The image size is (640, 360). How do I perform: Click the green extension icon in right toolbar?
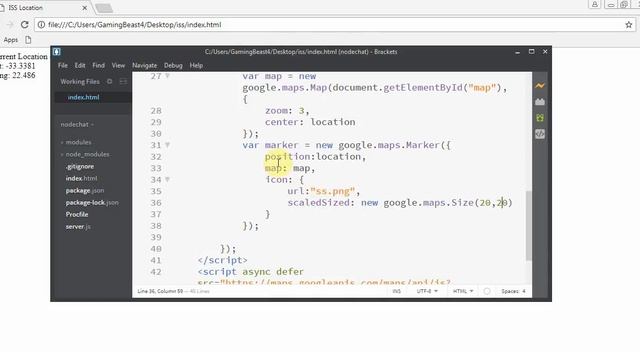click(x=540, y=118)
